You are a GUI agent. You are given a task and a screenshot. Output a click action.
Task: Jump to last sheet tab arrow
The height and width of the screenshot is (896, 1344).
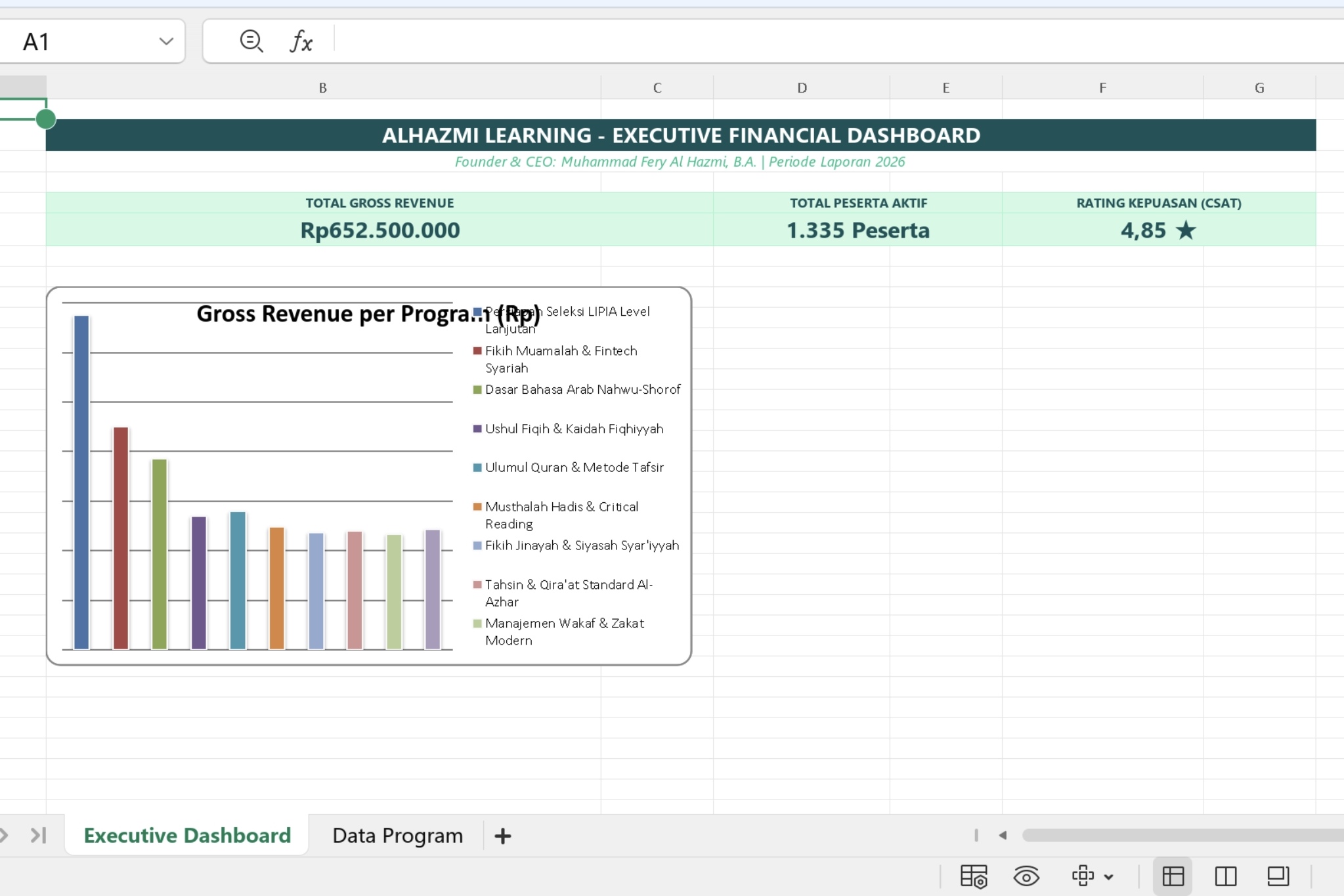pos(39,835)
